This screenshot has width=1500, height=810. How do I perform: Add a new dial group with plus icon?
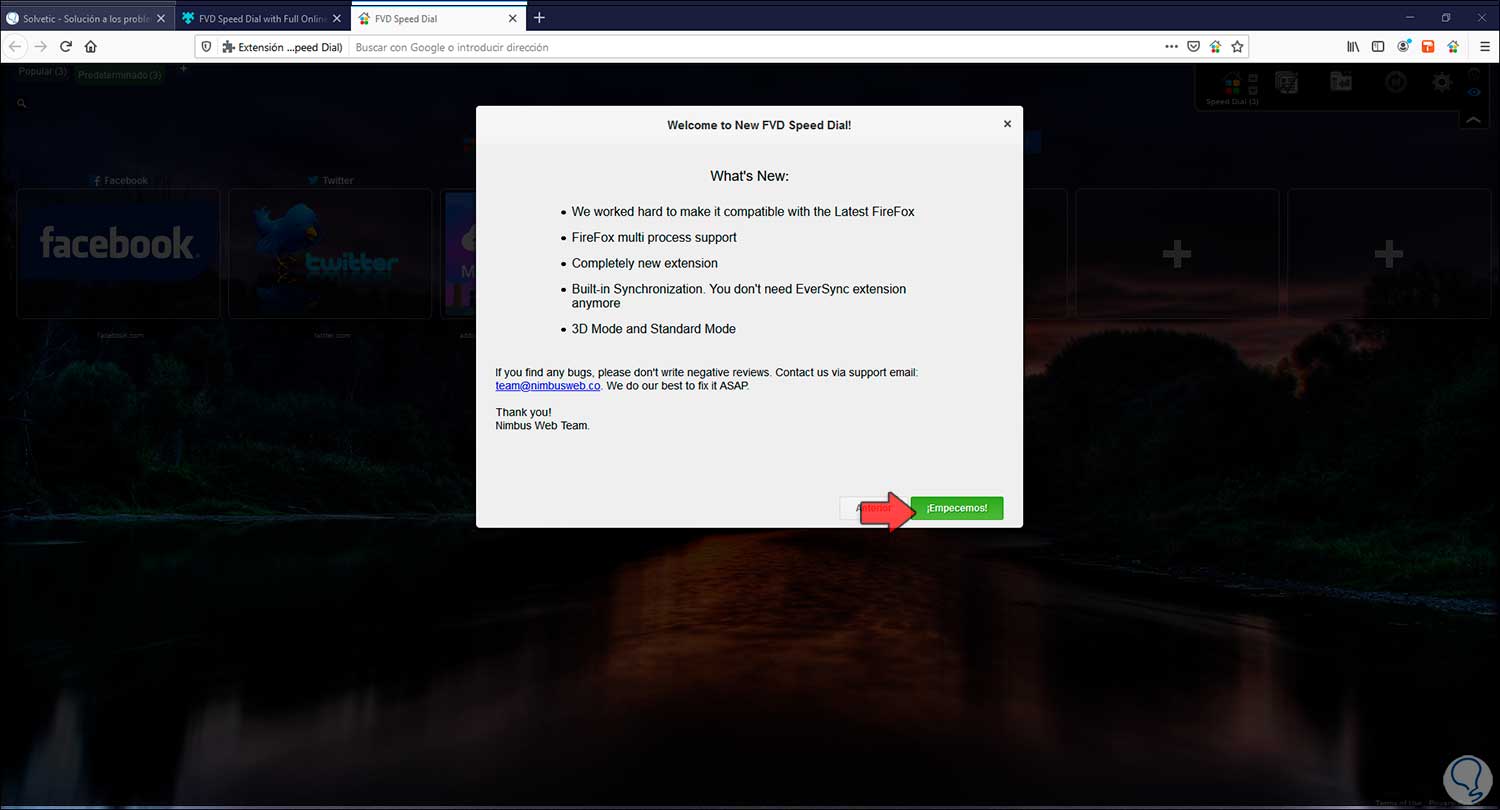(x=183, y=70)
